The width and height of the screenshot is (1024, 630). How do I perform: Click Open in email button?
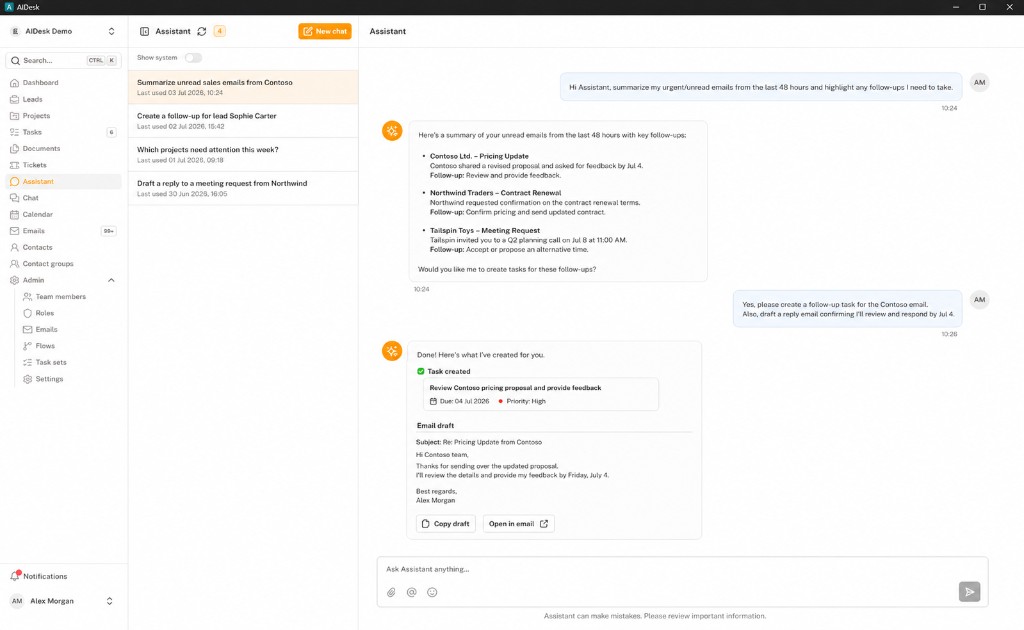pyautogui.click(x=519, y=524)
